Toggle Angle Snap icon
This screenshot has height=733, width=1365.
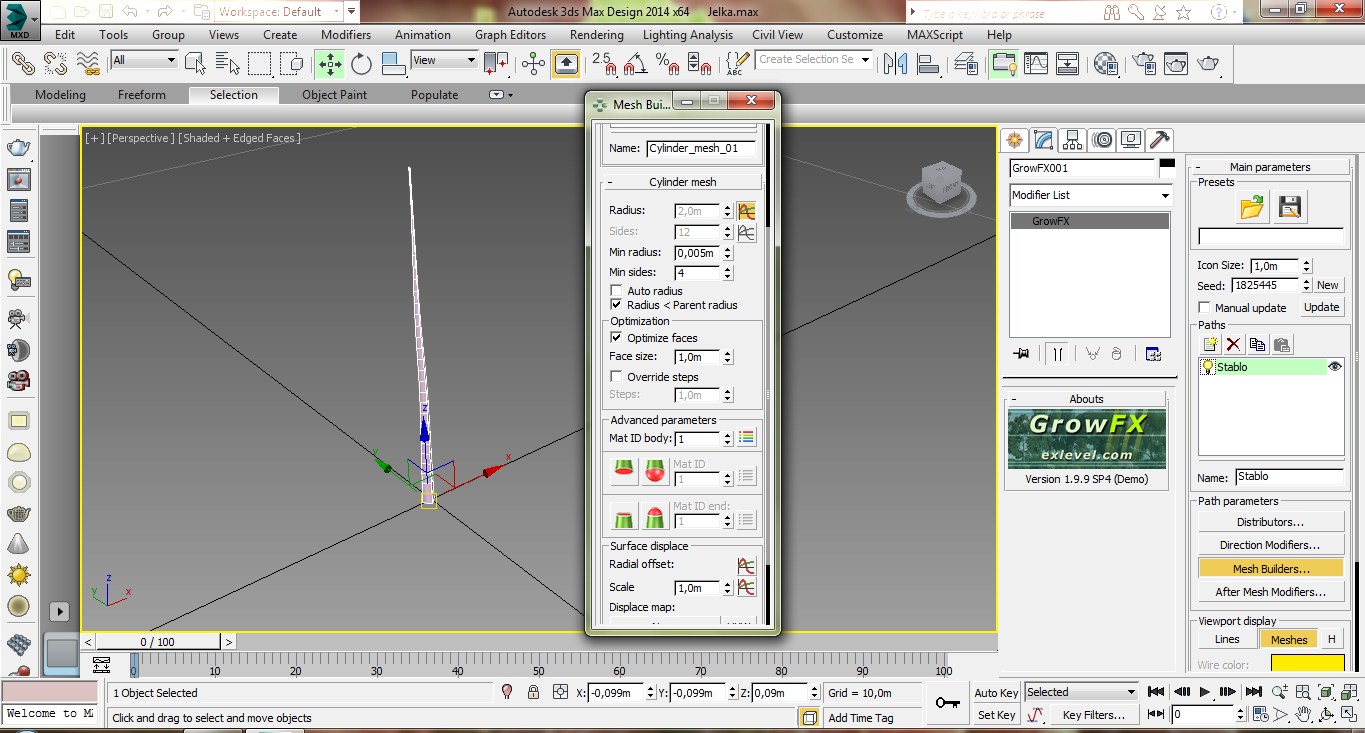634,64
